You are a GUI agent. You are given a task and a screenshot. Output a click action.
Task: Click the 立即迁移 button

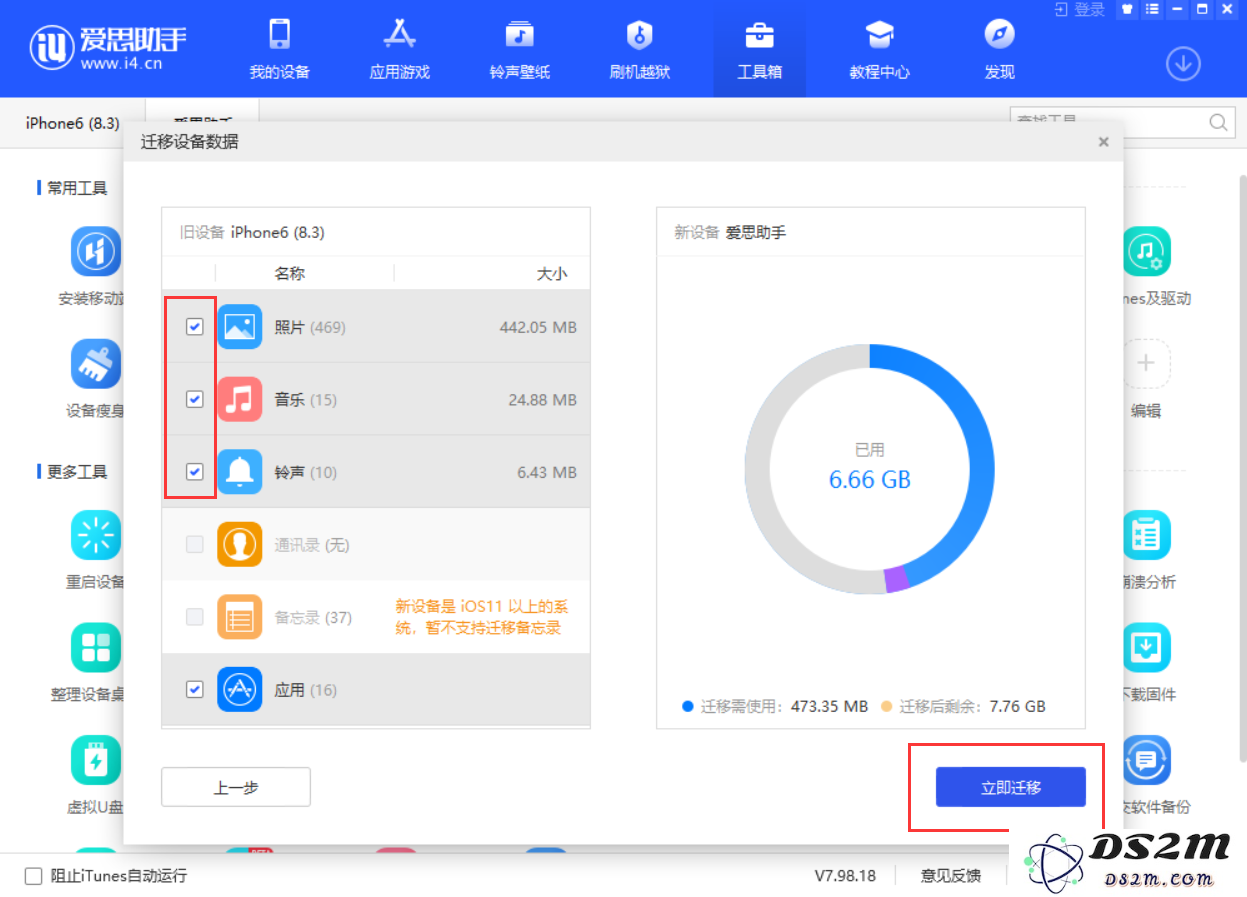[x=1011, y=787]
